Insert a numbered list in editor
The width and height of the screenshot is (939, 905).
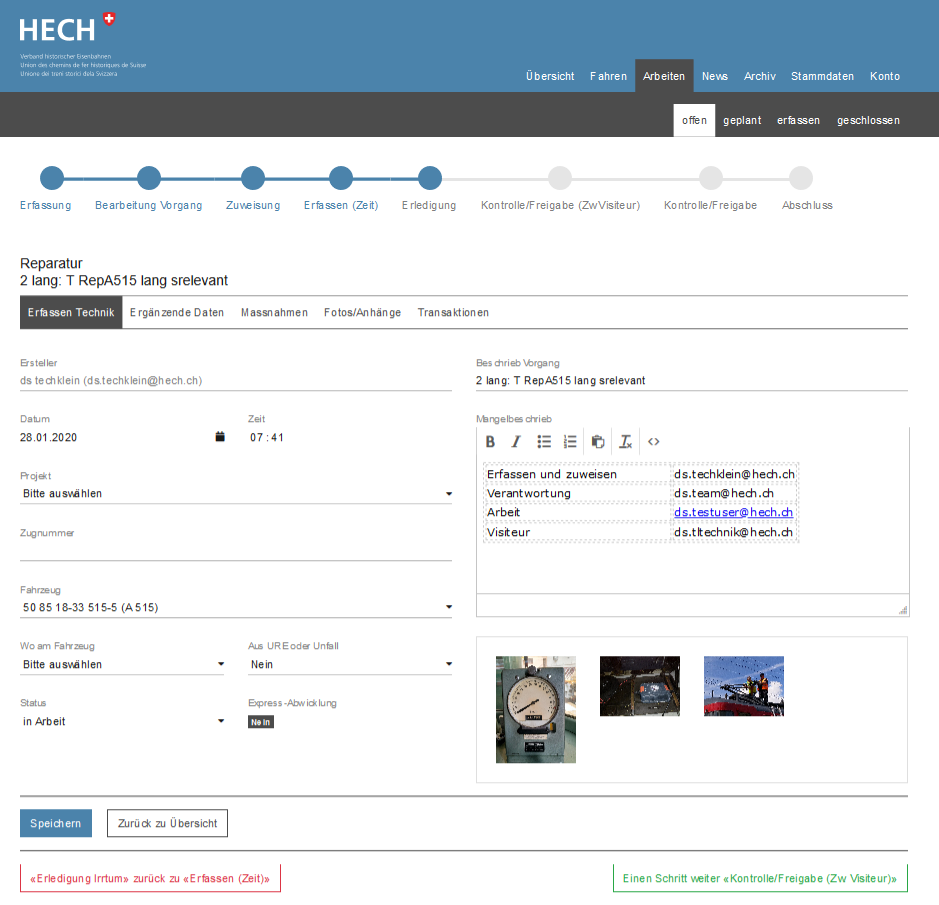pos(570,441)
